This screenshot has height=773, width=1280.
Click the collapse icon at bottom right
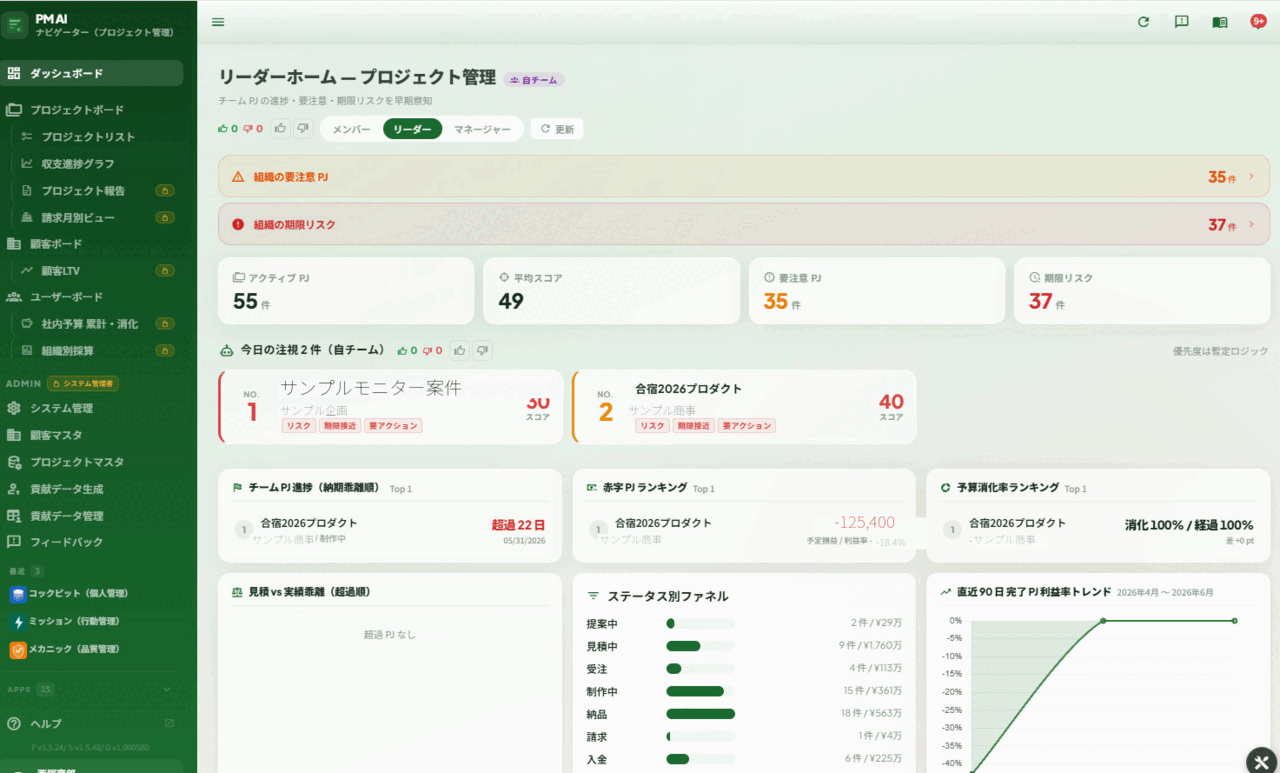(x=1262, y=761)
